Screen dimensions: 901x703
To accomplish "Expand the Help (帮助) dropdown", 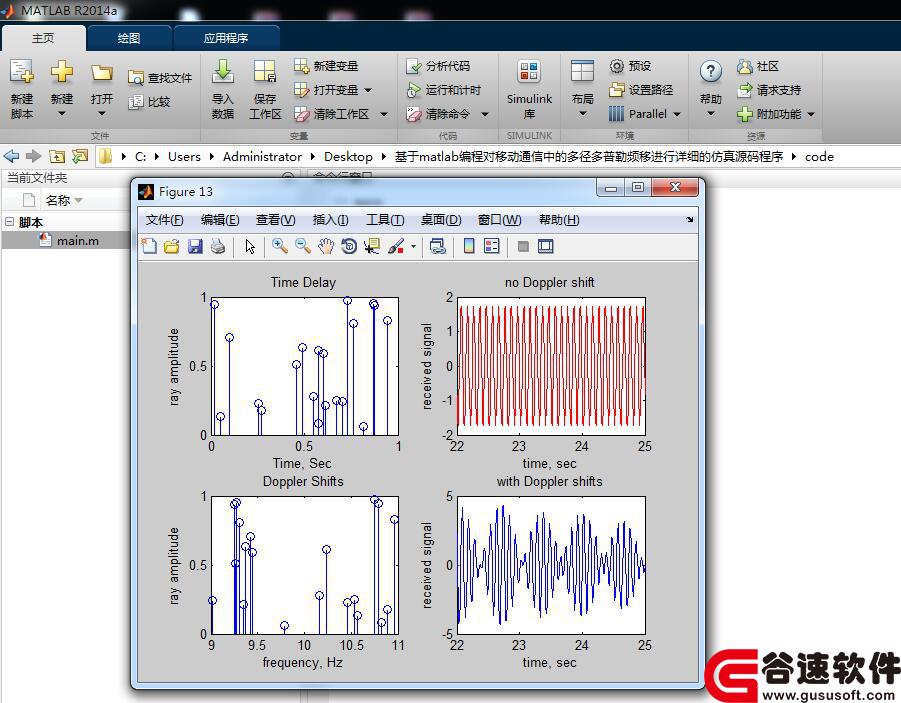I will [x=711, y=114].
